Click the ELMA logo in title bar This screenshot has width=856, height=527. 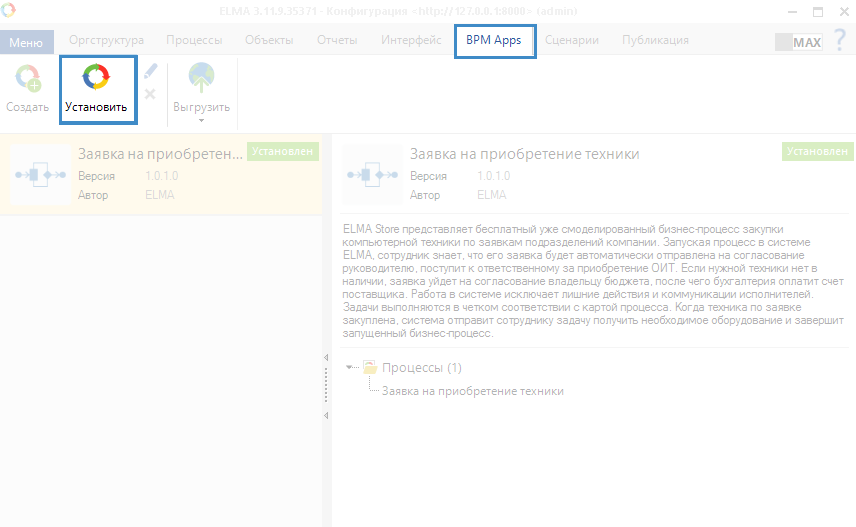[9, 11]
